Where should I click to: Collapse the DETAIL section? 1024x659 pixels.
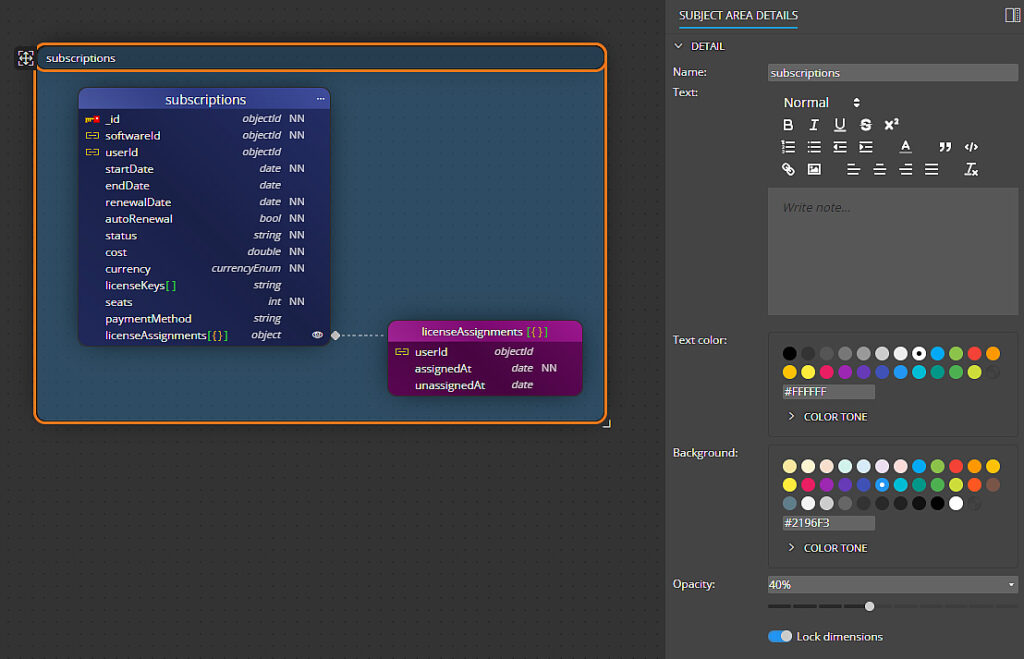(679, 46)
